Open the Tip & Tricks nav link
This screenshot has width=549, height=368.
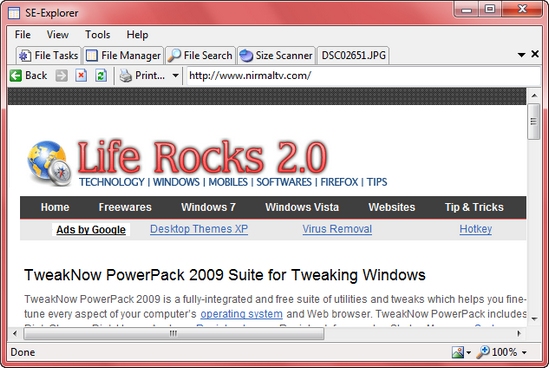point(474,207)
